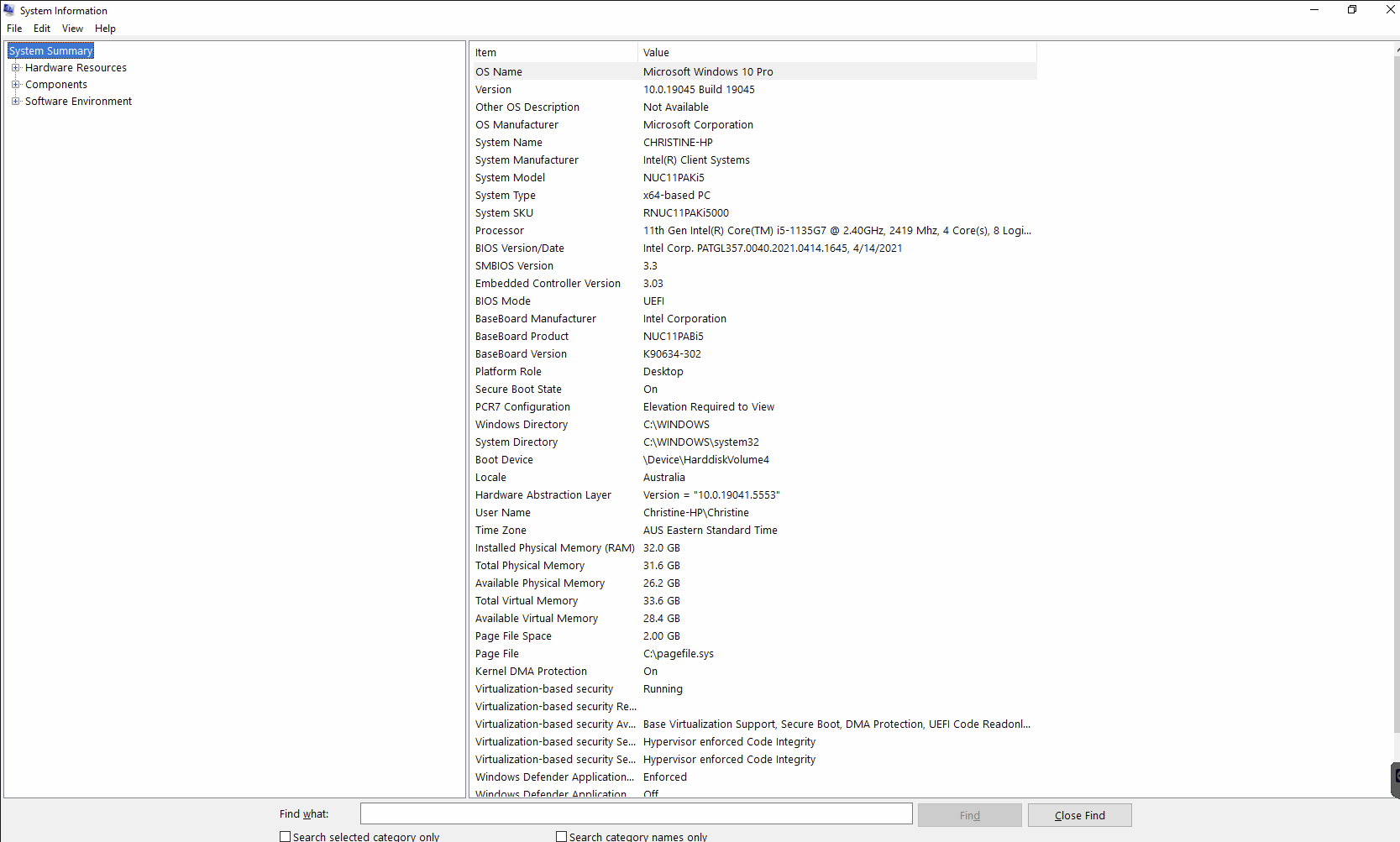Image resolution: width=1400 pixels, height=842 pixels.
Task: Open the File menu
Action: [14, 29]
